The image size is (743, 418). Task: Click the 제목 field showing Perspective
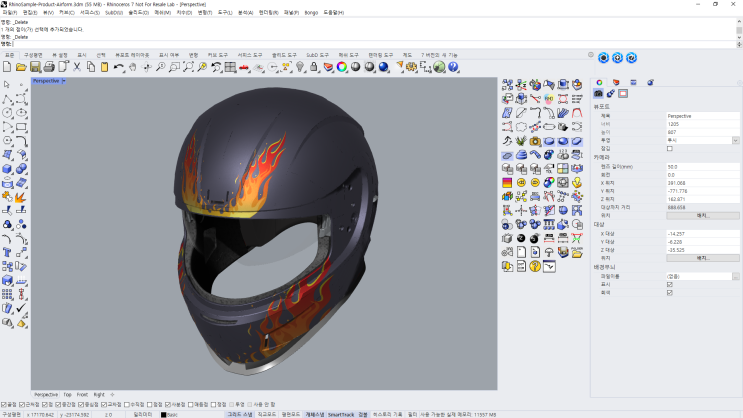click(703, 116)
